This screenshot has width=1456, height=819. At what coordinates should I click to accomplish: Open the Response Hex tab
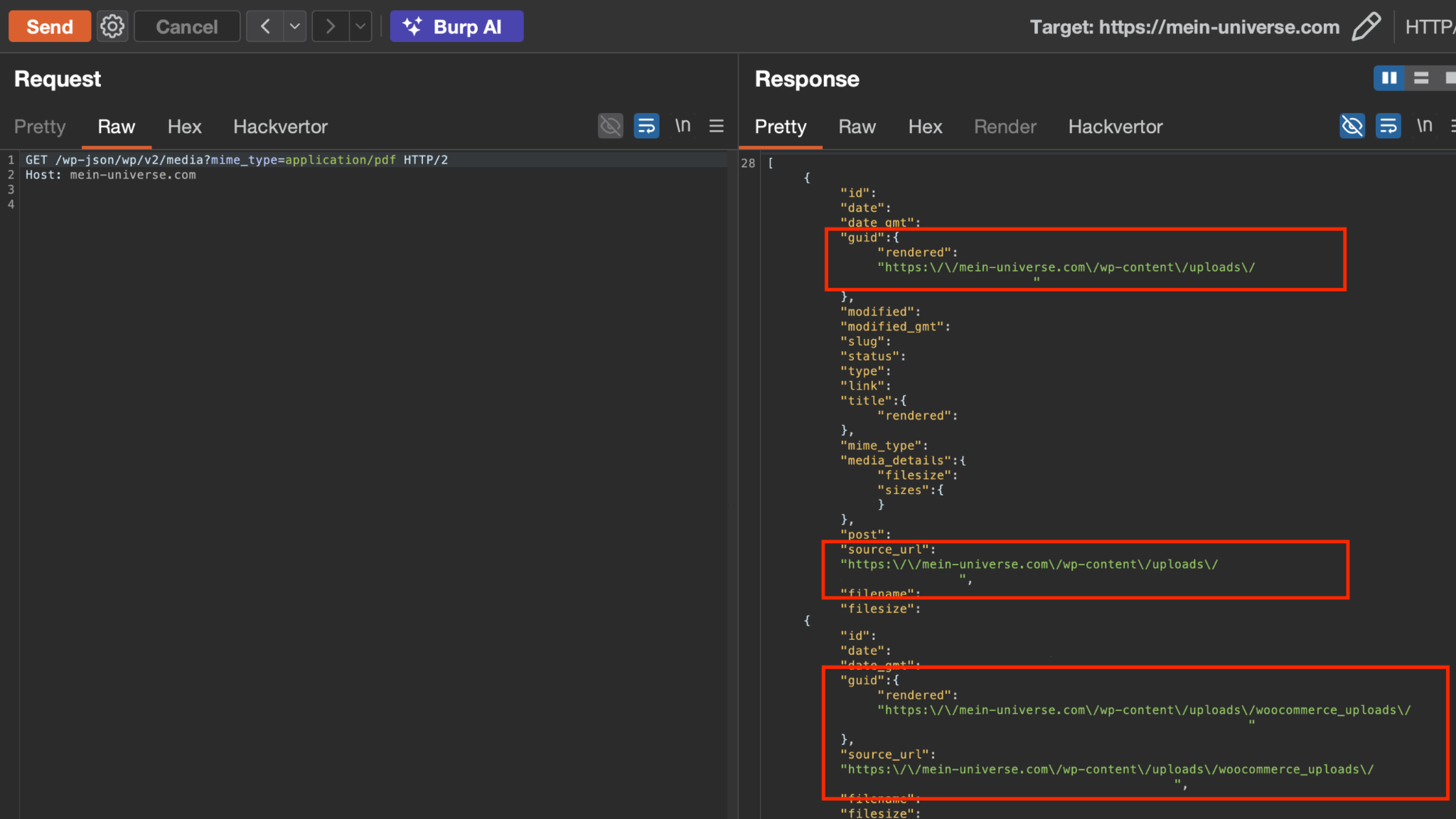pos(926,127)
